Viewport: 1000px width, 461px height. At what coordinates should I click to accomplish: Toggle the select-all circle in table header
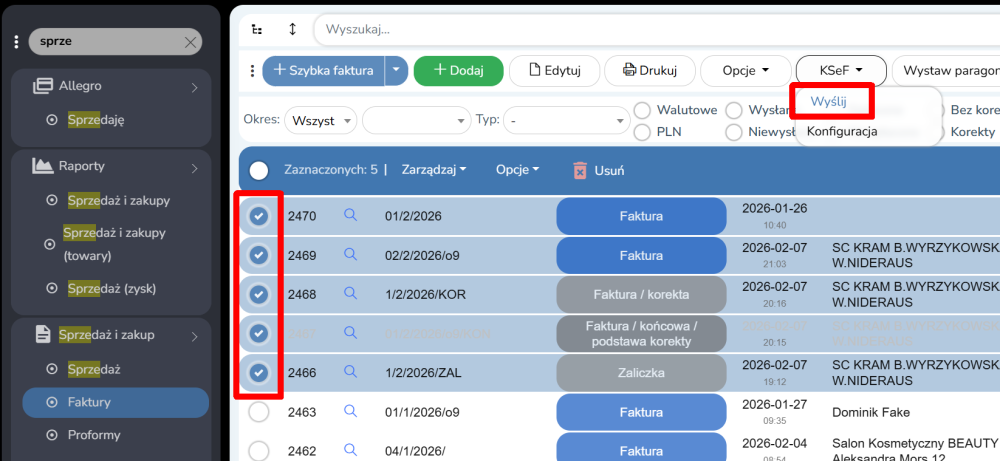[x=258, y=171]
